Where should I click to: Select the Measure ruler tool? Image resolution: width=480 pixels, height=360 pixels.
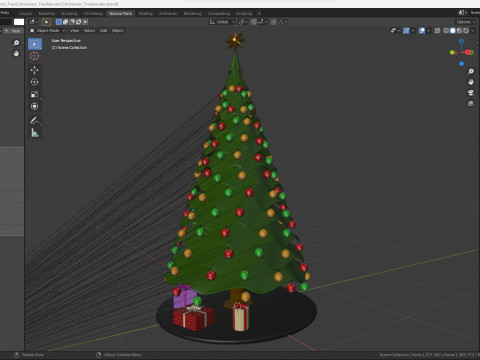tap(35, 133)
